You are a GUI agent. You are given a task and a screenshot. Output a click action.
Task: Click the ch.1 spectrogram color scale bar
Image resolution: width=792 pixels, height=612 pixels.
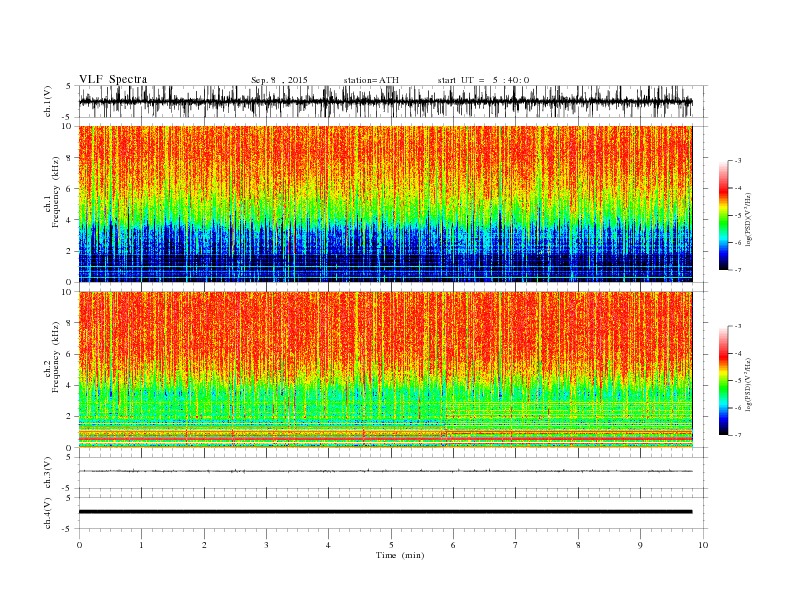(x=723, y=215)
